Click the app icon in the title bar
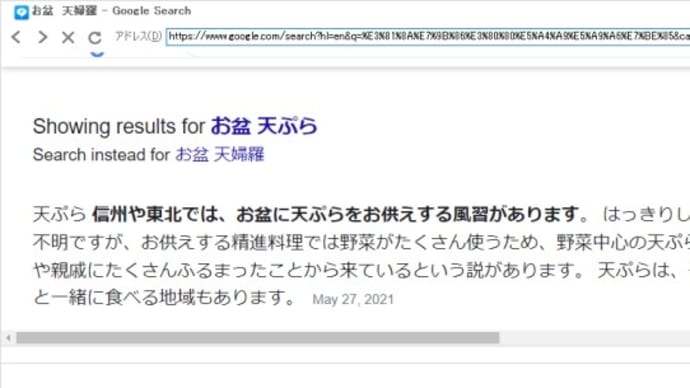 pos(21,12)
